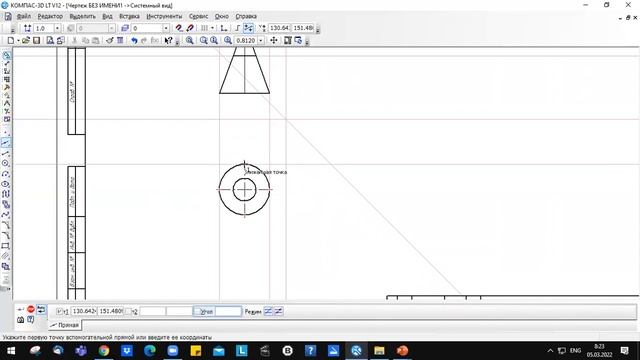Click the copy properties brush icon
640x360 pixels.
[109, 40]
